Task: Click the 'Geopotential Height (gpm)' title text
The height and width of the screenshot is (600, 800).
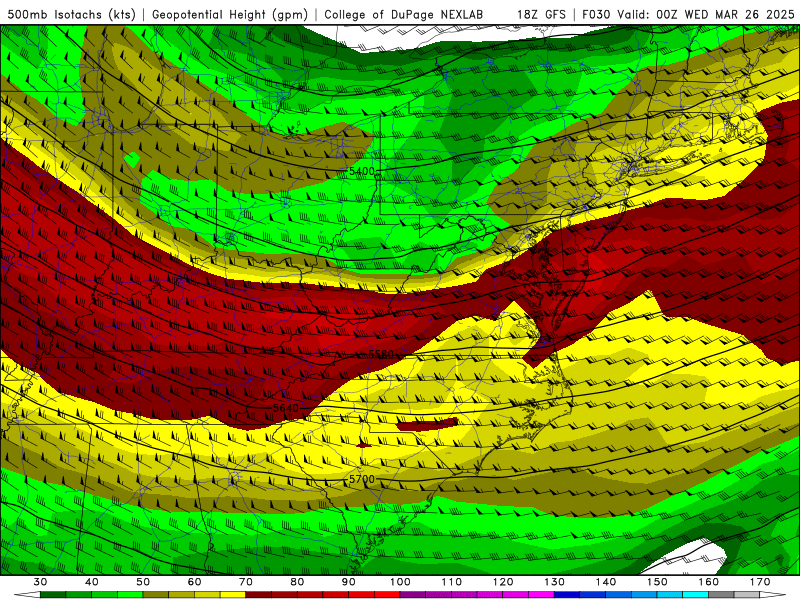Action: pyautogui.click(x=230, y=14)
